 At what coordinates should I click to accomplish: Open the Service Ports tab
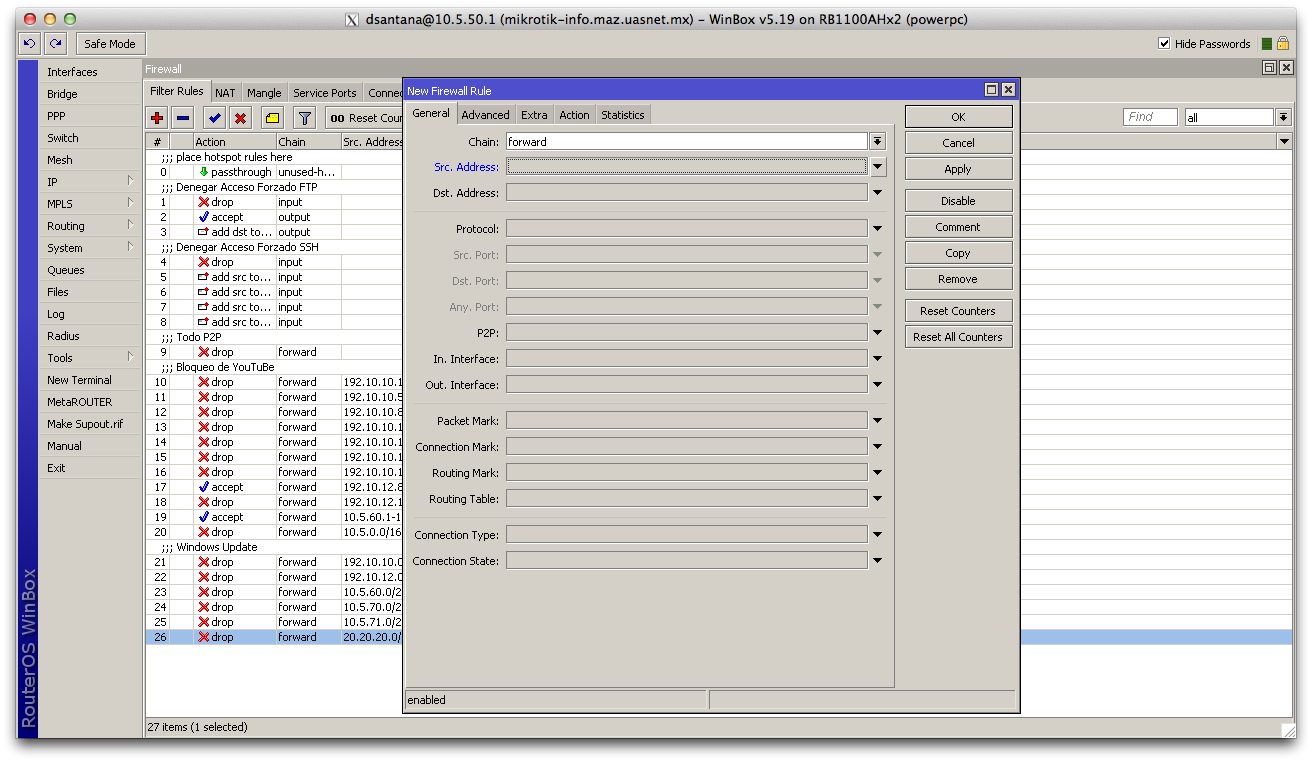point(325,93)
